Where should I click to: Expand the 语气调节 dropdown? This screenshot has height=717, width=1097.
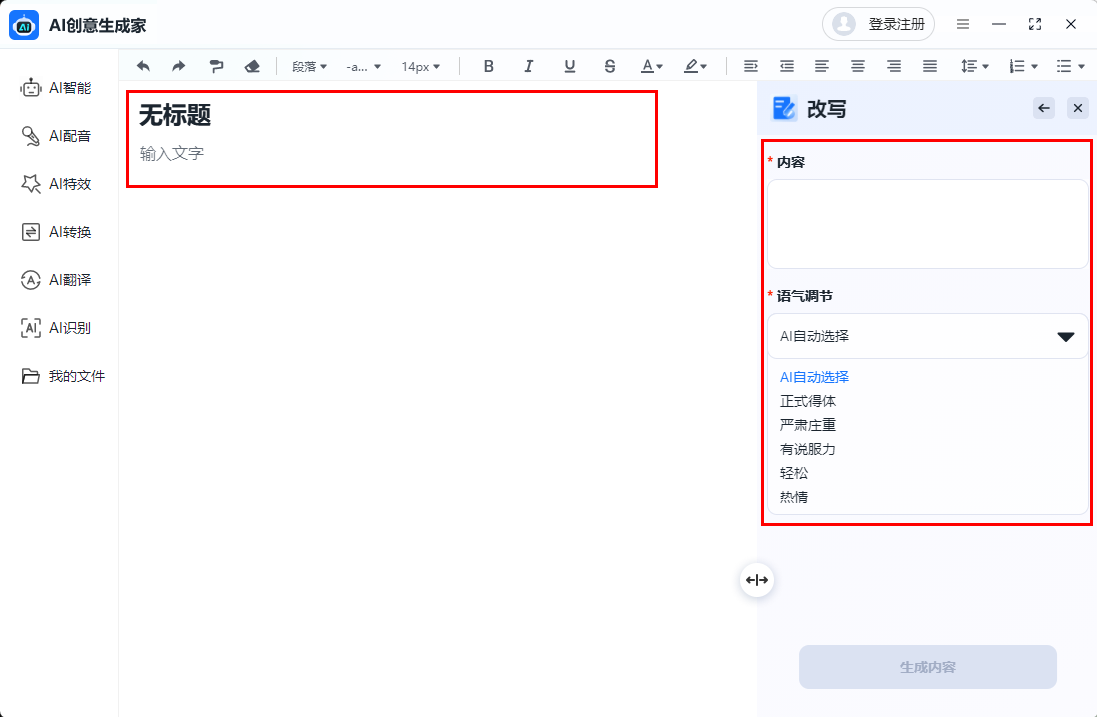pos(927,336)
